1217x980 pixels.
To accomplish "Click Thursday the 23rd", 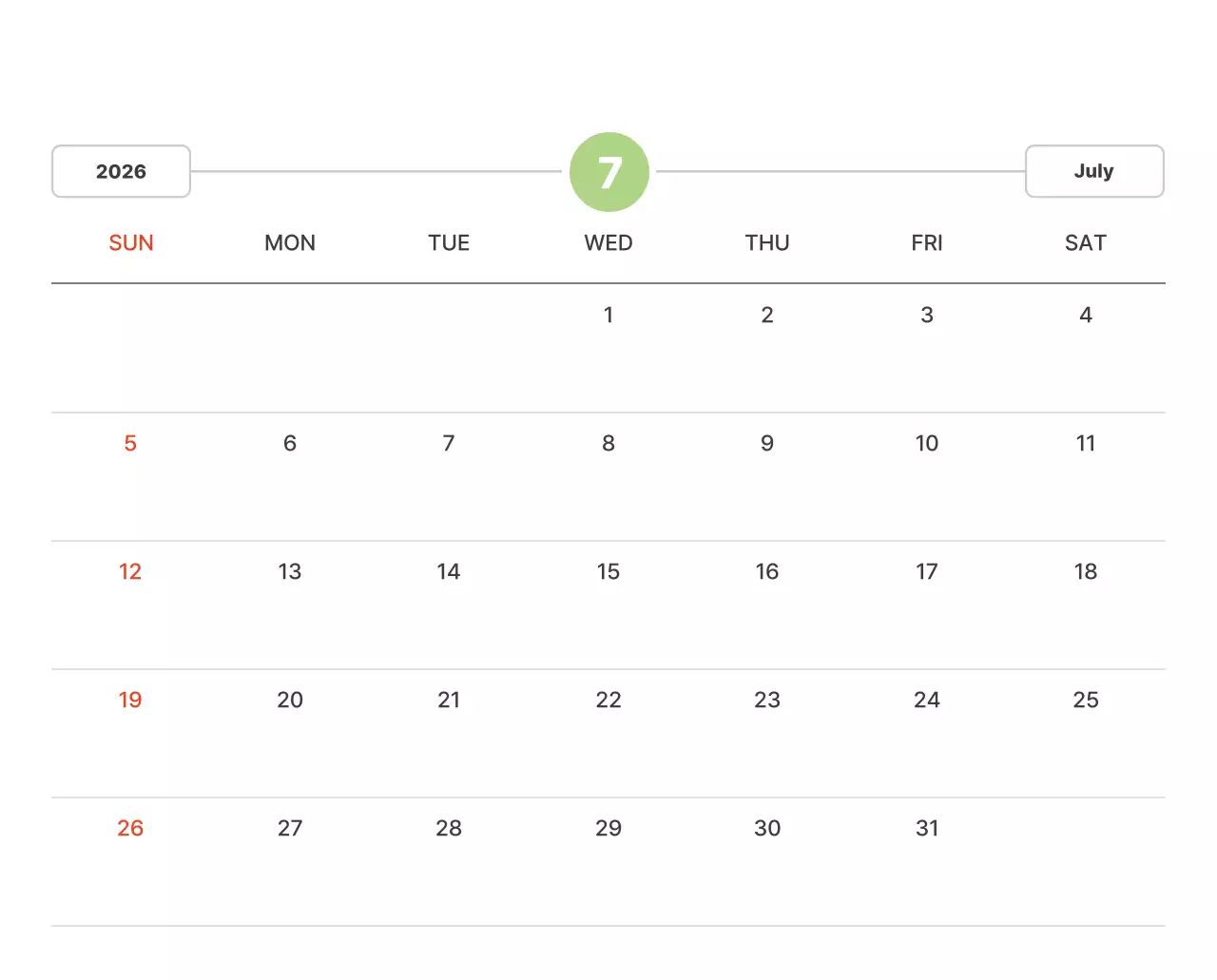I will tap(766, 701).
